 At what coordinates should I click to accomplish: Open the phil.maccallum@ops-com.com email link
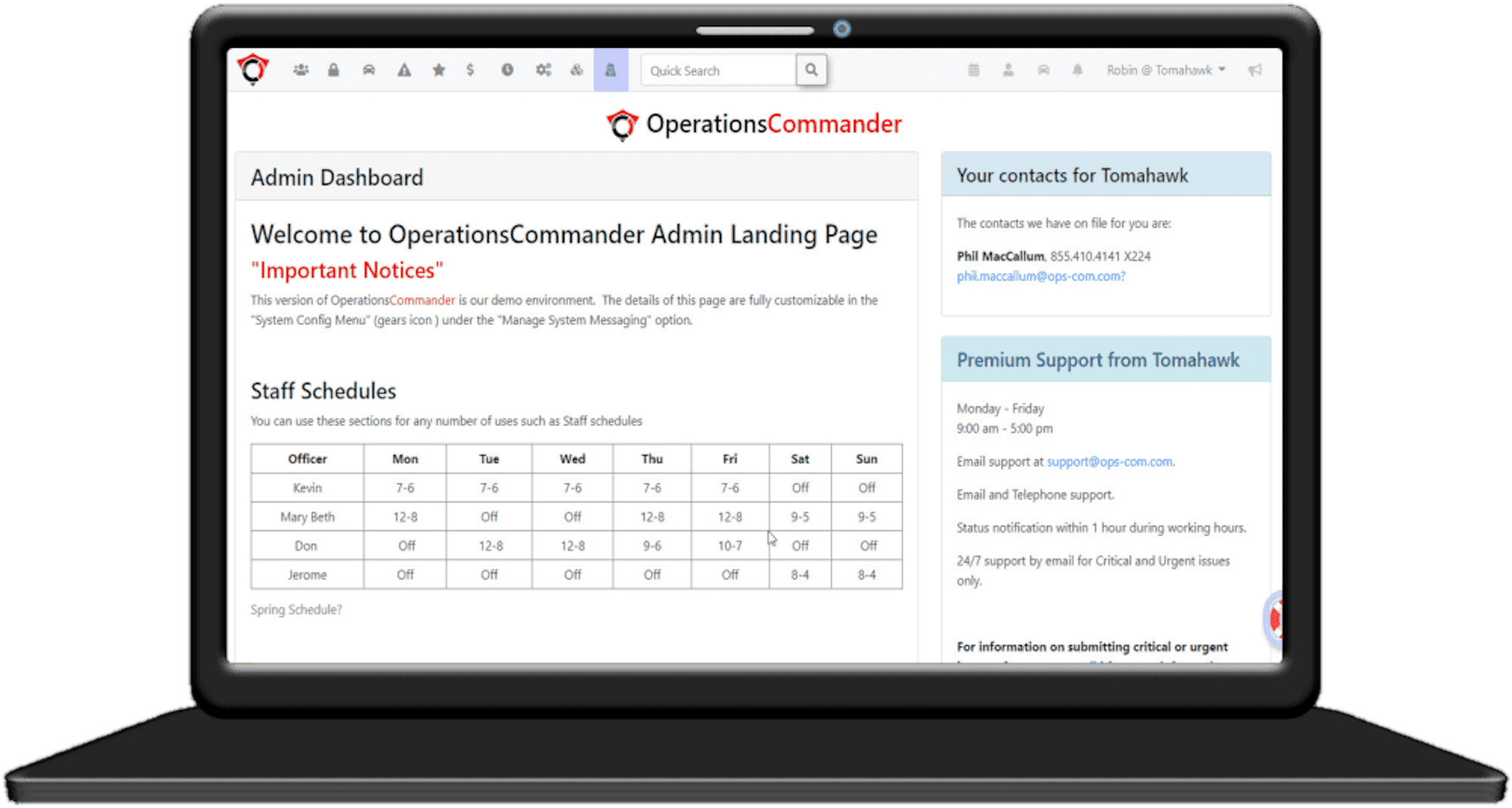[1041, 276]
